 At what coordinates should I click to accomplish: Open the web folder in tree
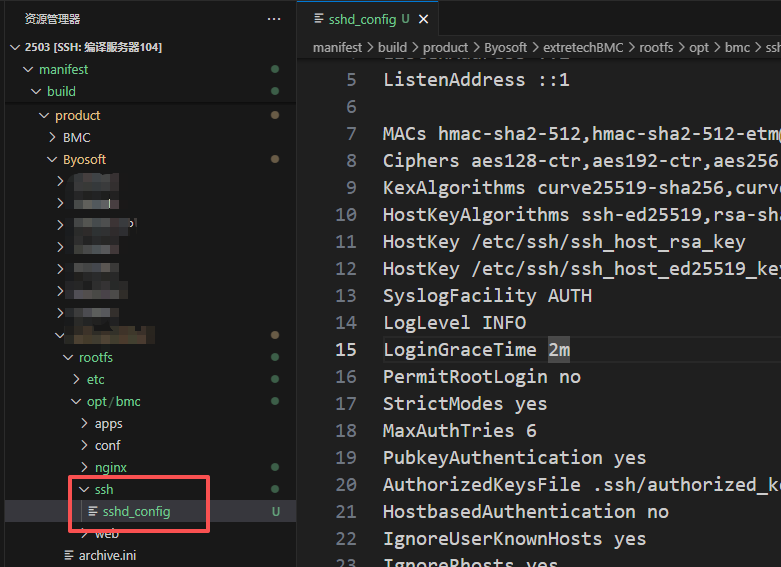pyautogui.click(x=106, y=534)
